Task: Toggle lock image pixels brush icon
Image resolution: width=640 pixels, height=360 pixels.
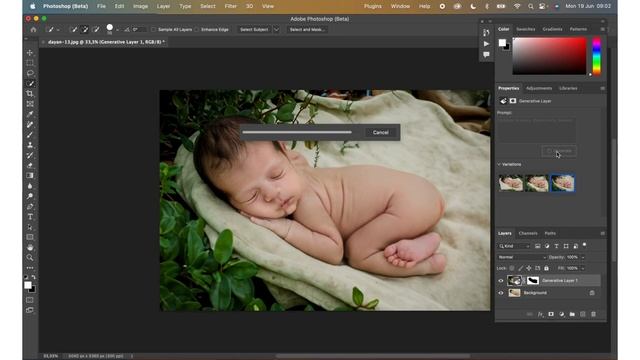Action: tap(520, 268)
